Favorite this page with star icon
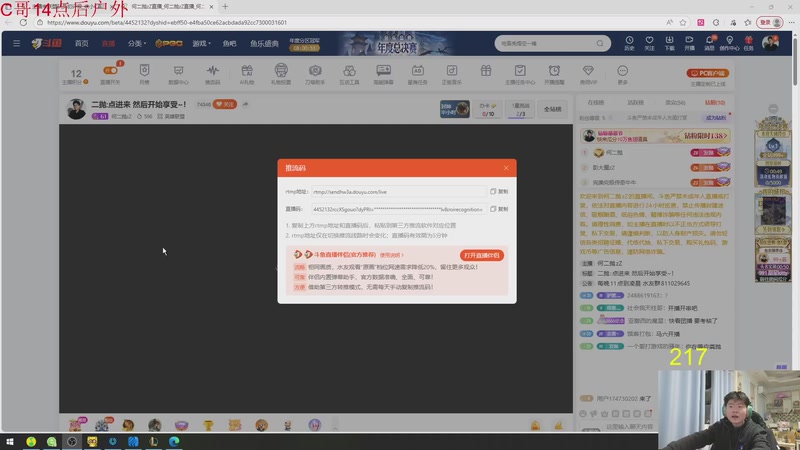The width and height of the screenshot is (800, 450). tap(683, 22)
